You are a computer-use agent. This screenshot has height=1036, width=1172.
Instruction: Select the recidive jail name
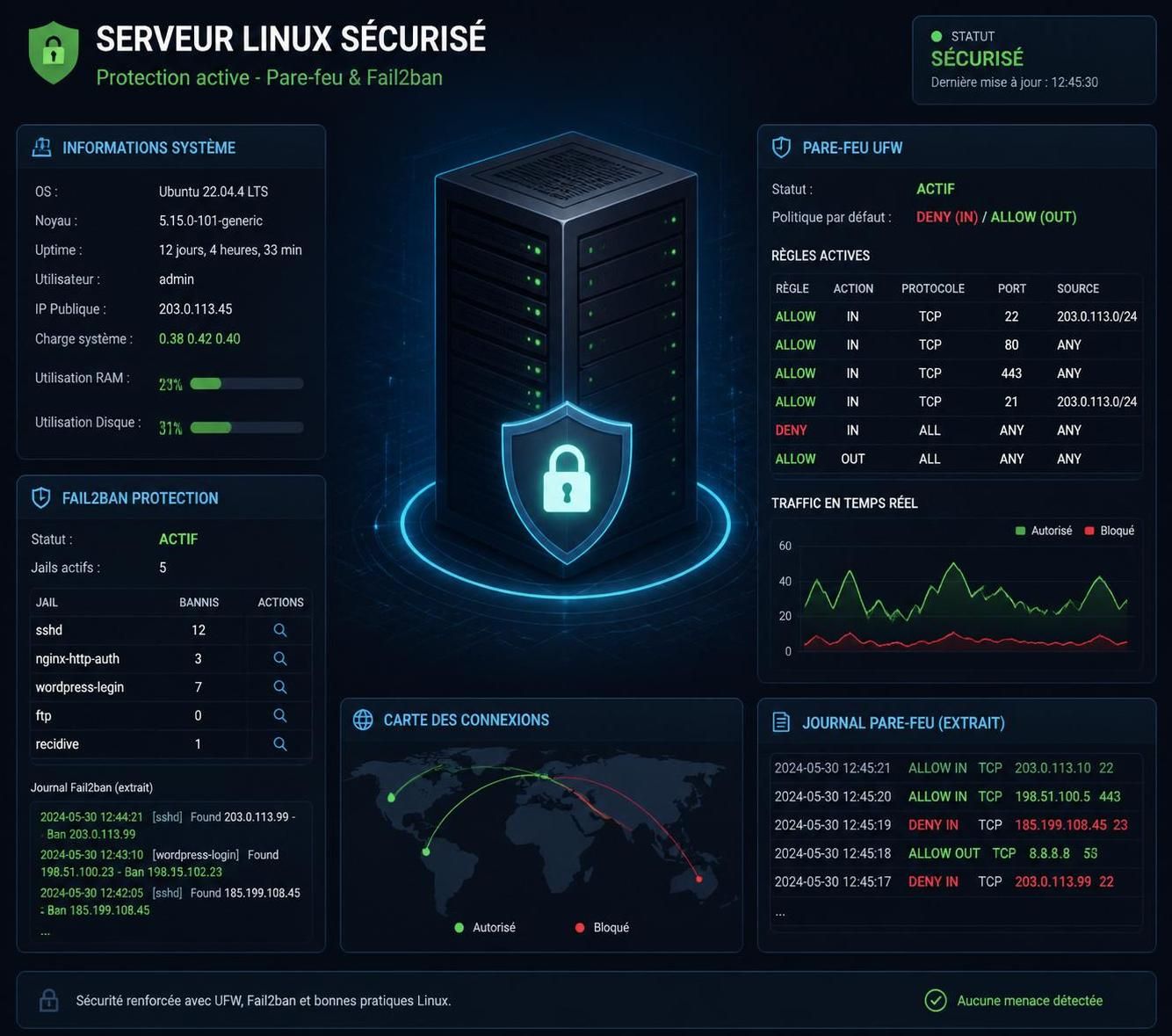pyautogui.click(x=57, y=743)
